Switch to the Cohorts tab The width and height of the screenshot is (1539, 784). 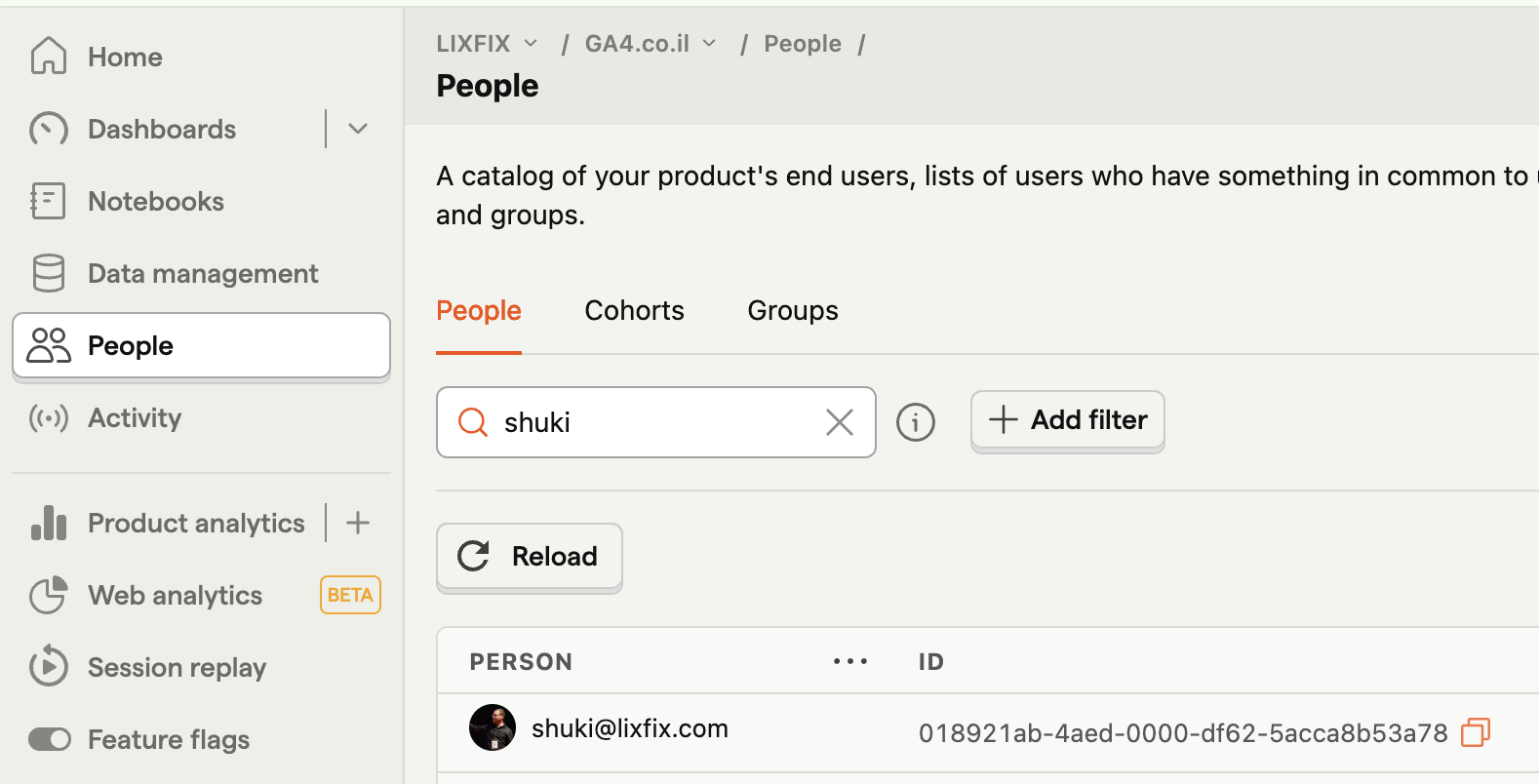click(x=634, y=310)
